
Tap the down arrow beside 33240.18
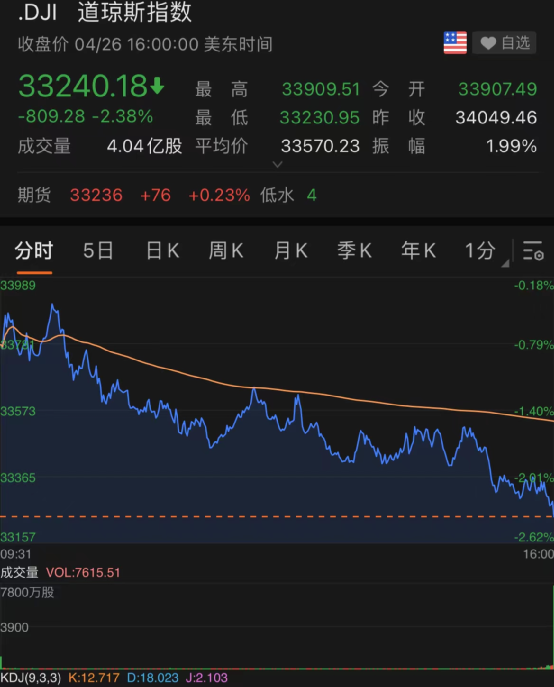157,86
